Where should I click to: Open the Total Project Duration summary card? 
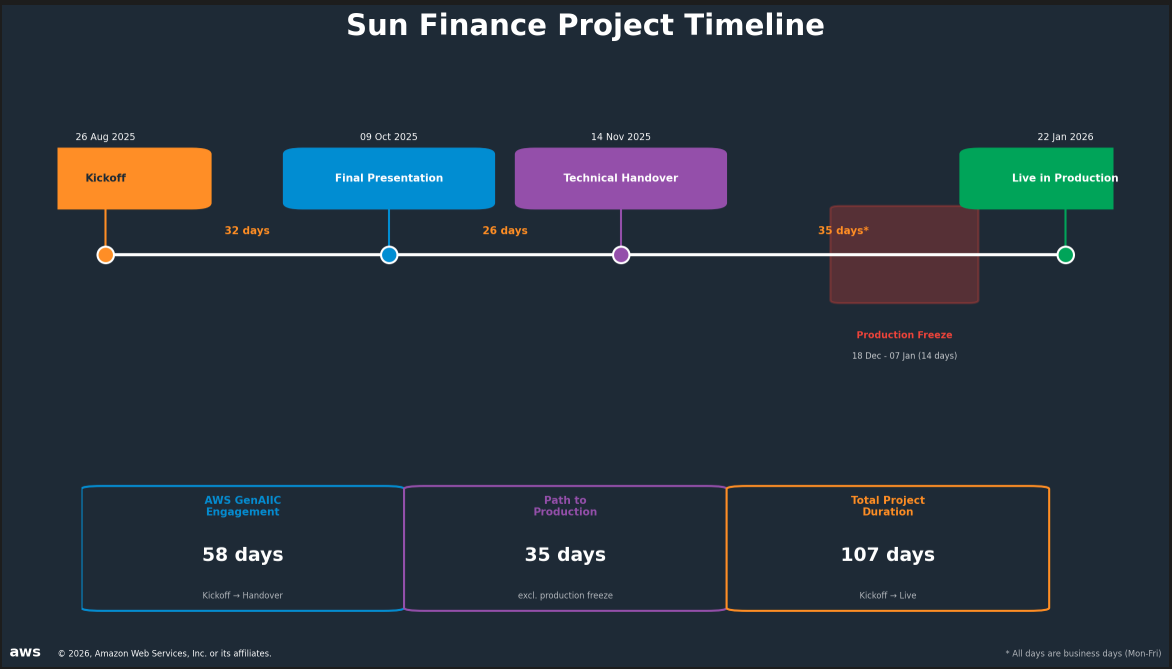pos(888,548)
